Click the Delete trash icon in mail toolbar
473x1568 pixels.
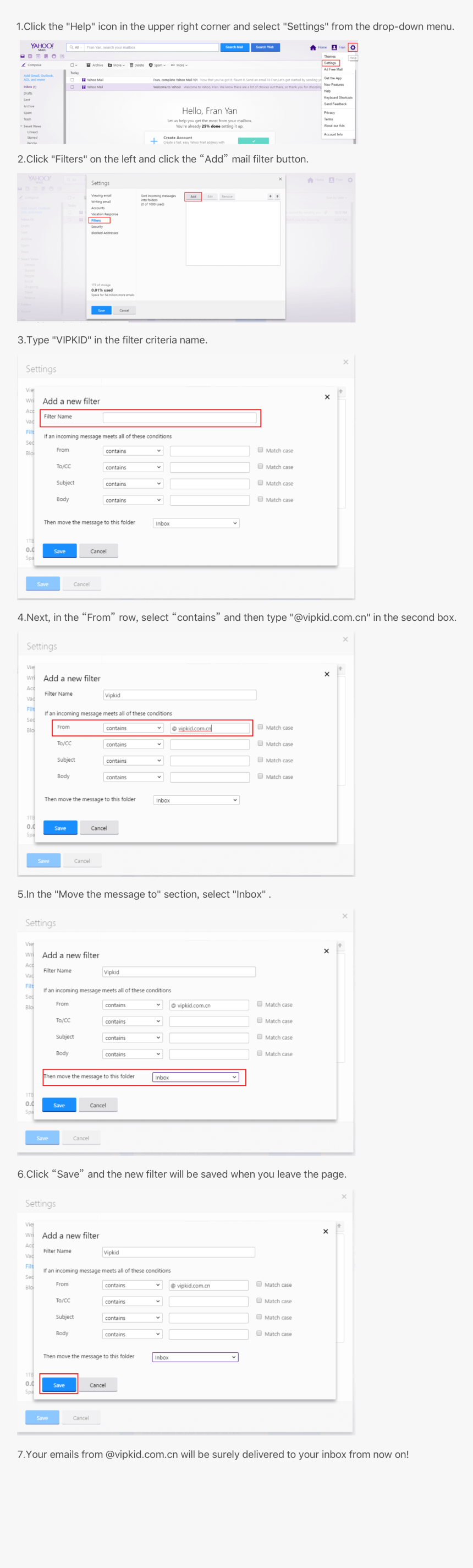pos(131,65)
